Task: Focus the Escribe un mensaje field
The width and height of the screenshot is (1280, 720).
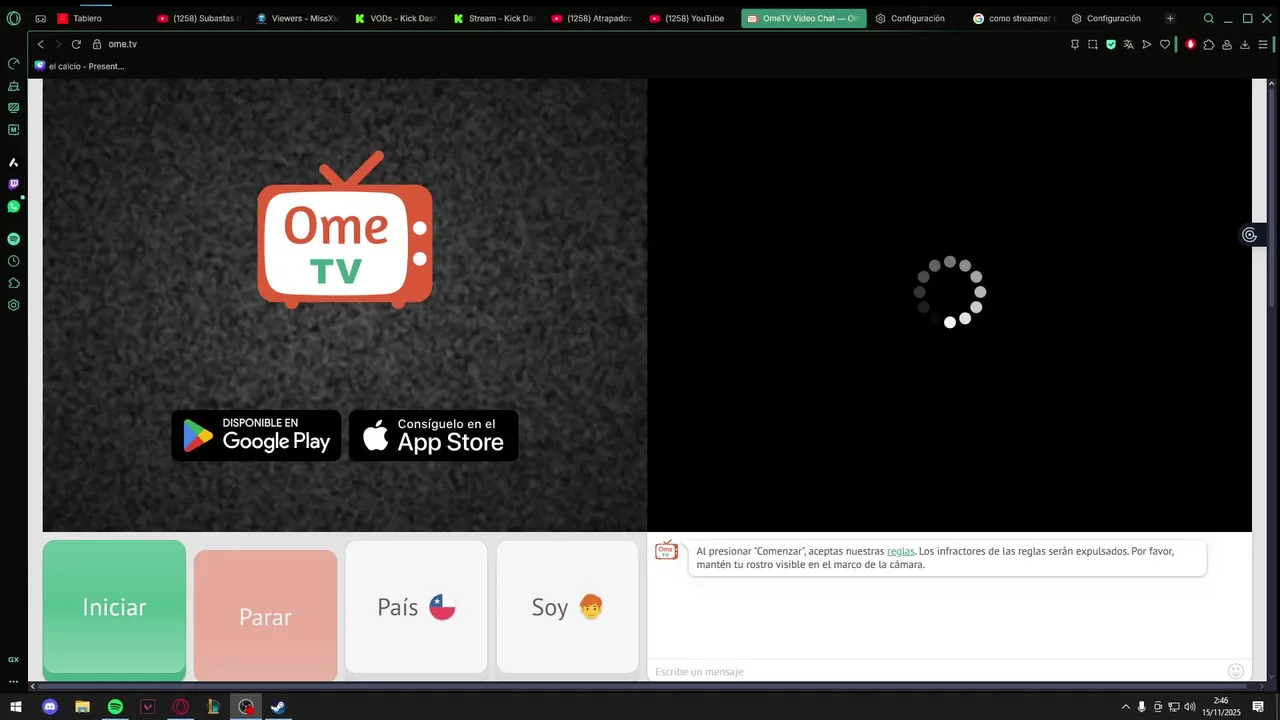Action: click(x=938, y=671)
